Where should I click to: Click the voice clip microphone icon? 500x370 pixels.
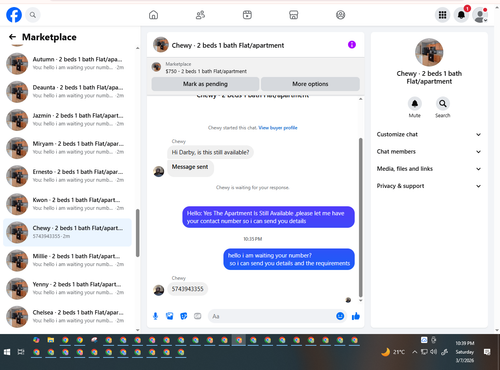[155, 316]
